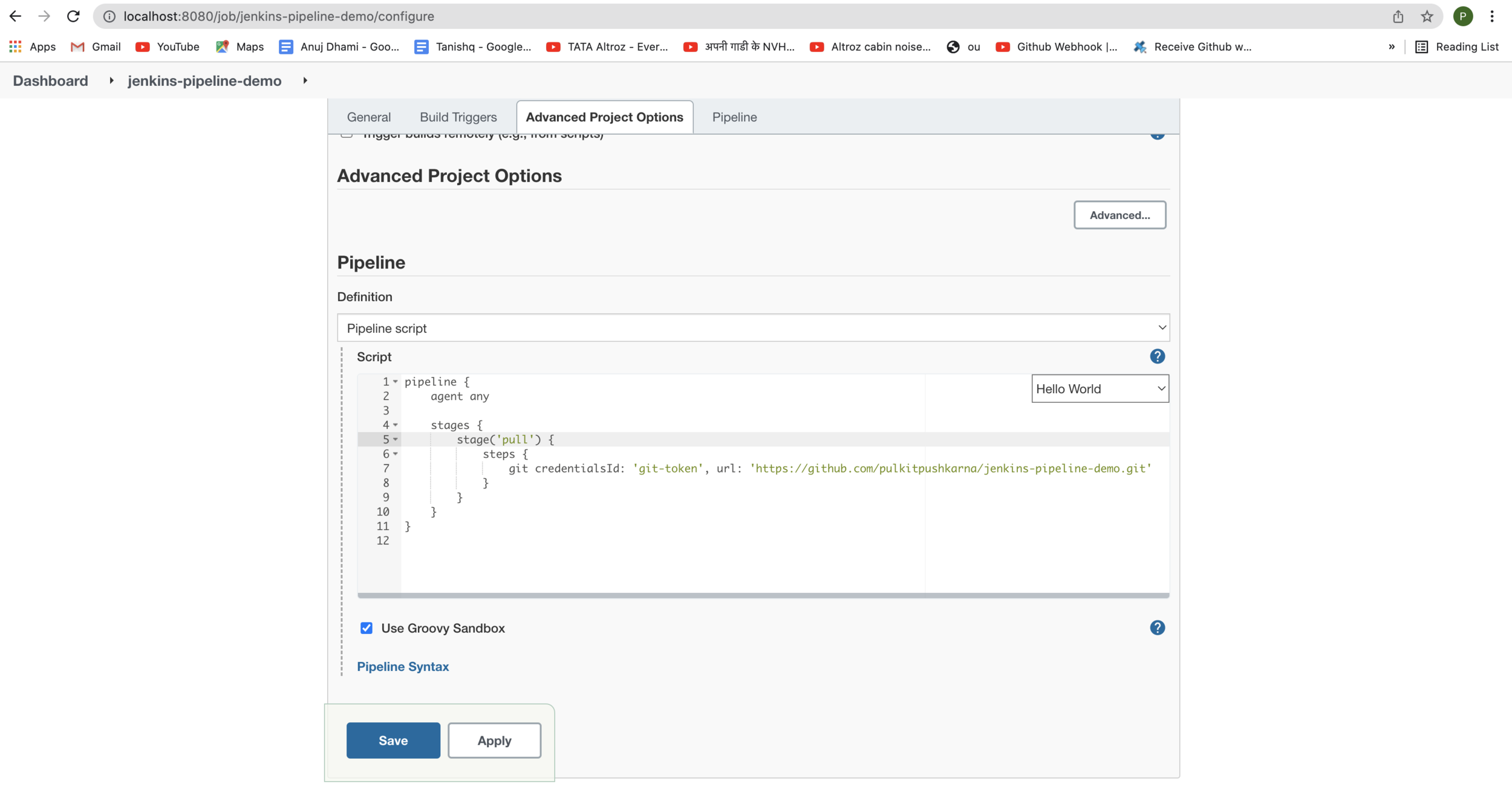Image resolution: width=1512 pixels, height=801 pixels.
Task: Switch to the General tab
Action: click(x=368, y=117)
